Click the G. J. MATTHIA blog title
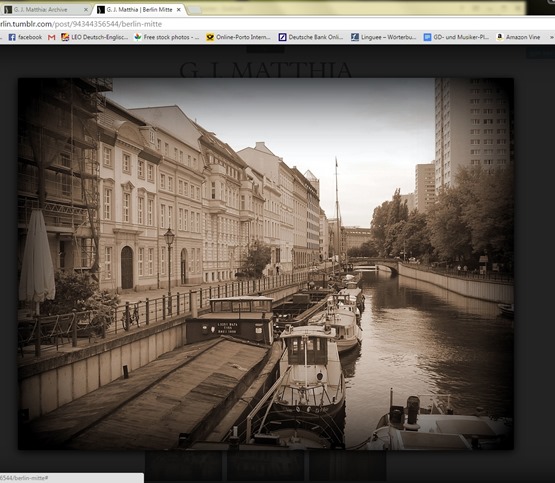The width and height of the screenshot is (555, 483). [x=265, y=70]
